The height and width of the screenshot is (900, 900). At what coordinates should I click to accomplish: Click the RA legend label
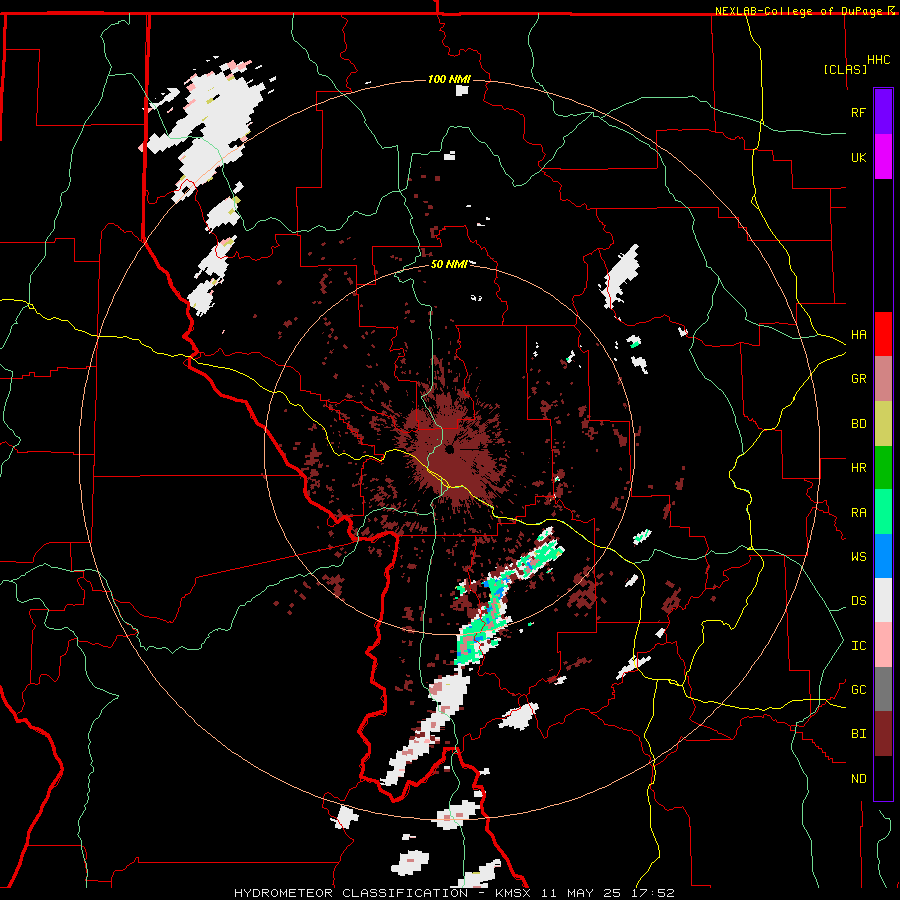pyautogui.click(x=858, y=513)
